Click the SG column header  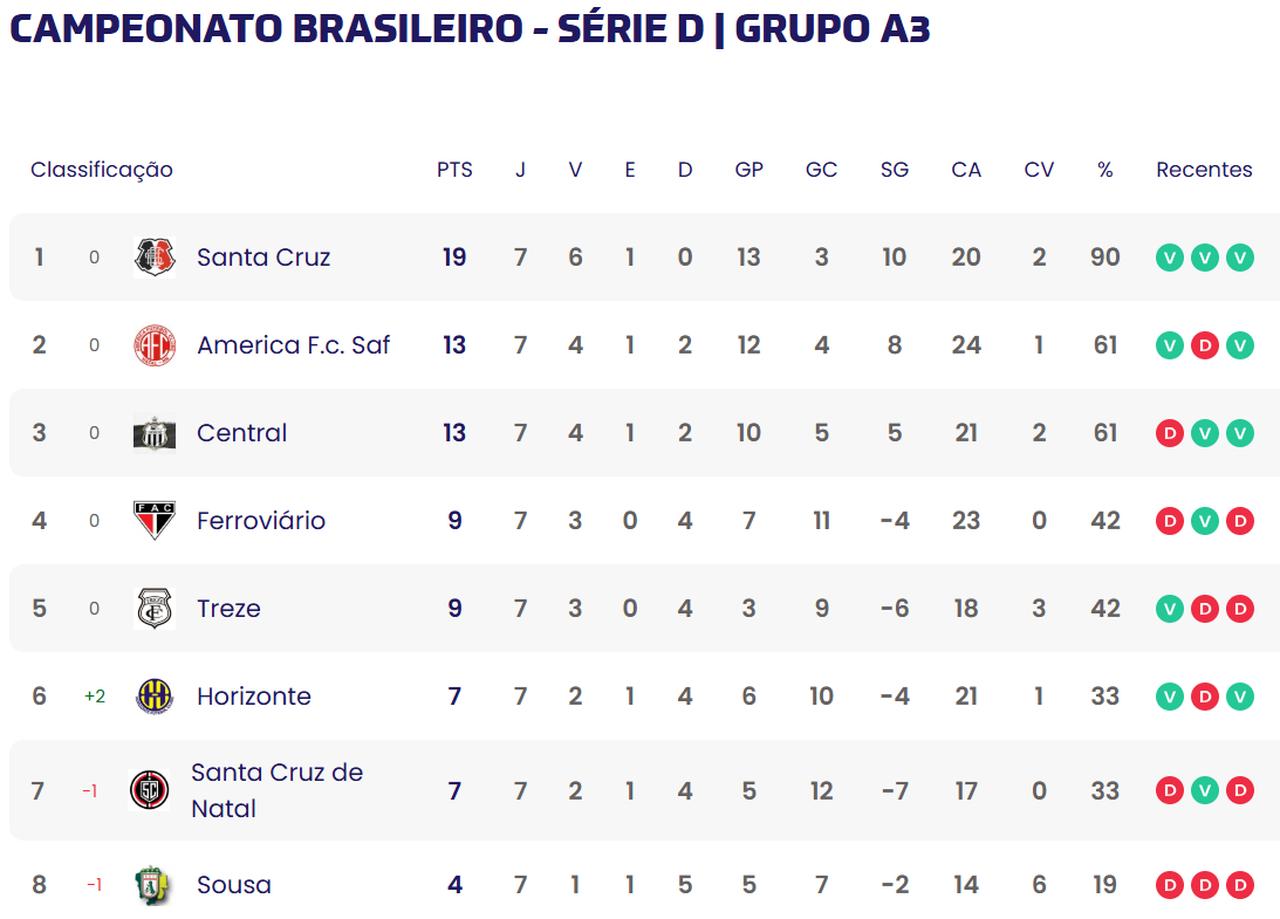pyautogui.click(x=894, y=170)
